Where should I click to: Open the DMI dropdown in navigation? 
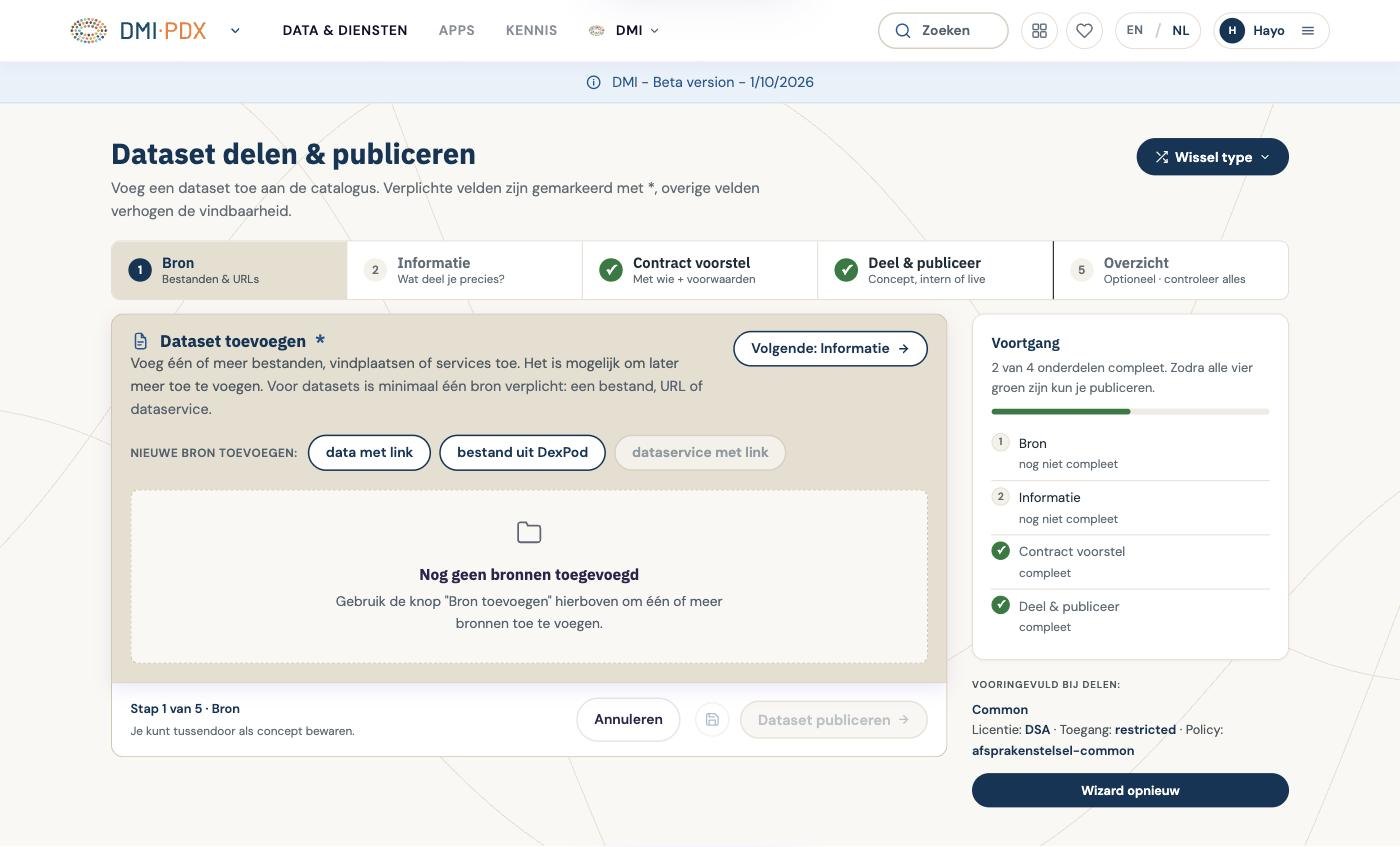(x=624, y=30)
